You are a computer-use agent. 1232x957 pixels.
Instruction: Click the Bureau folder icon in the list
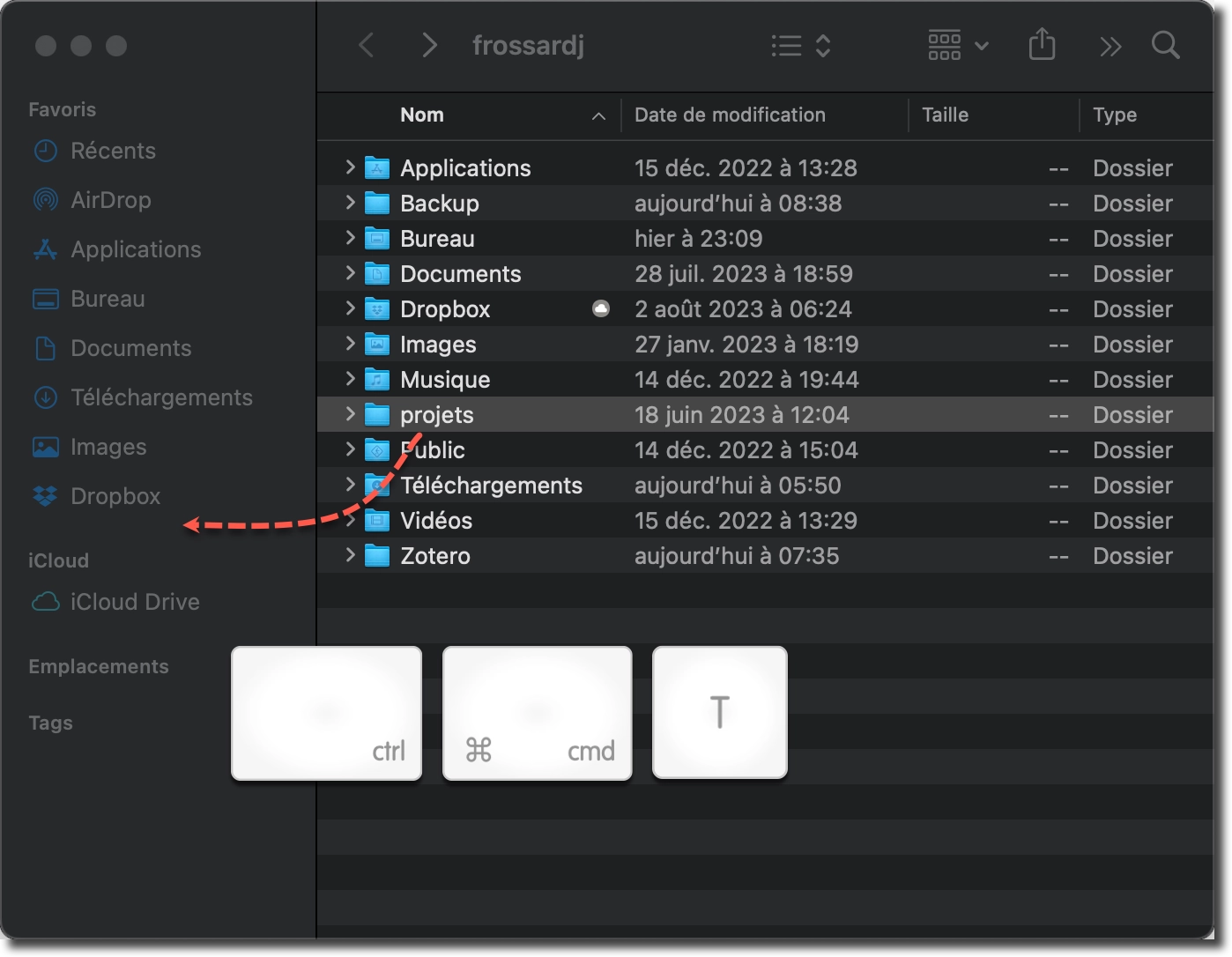[377, 238]
